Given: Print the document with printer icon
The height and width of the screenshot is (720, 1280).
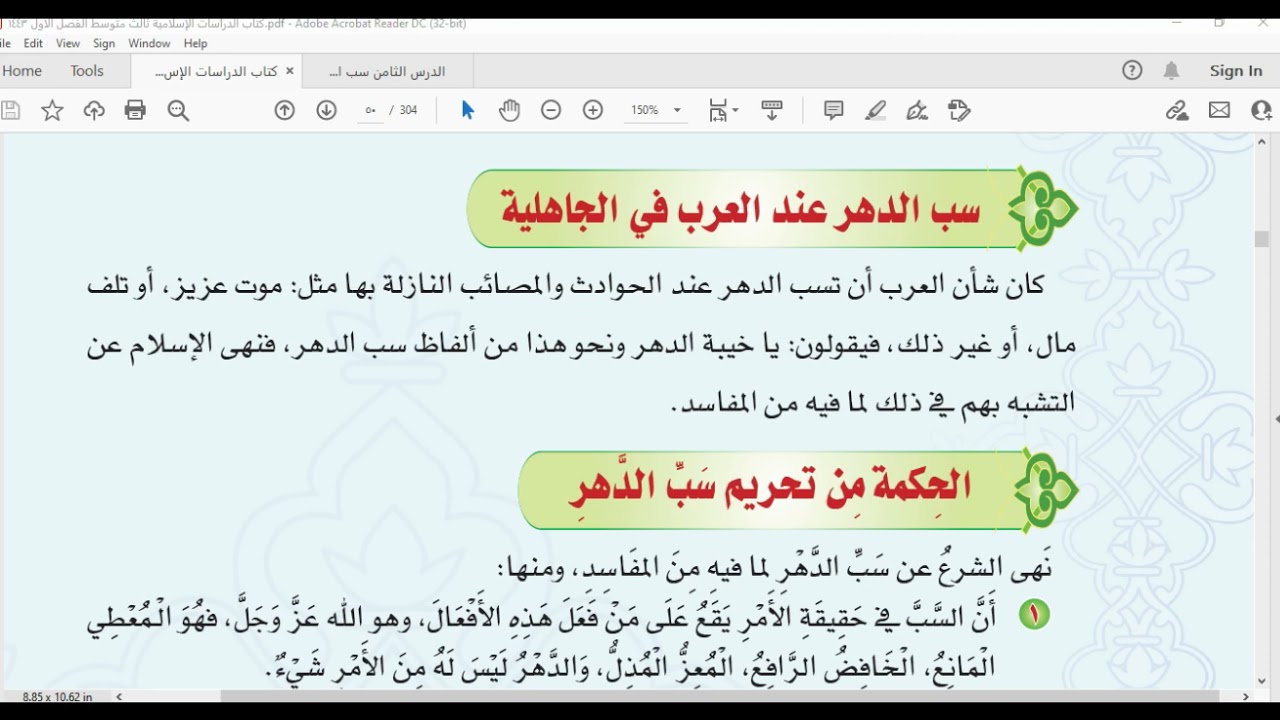Looking at the screenshot, I should click(135, 111).
